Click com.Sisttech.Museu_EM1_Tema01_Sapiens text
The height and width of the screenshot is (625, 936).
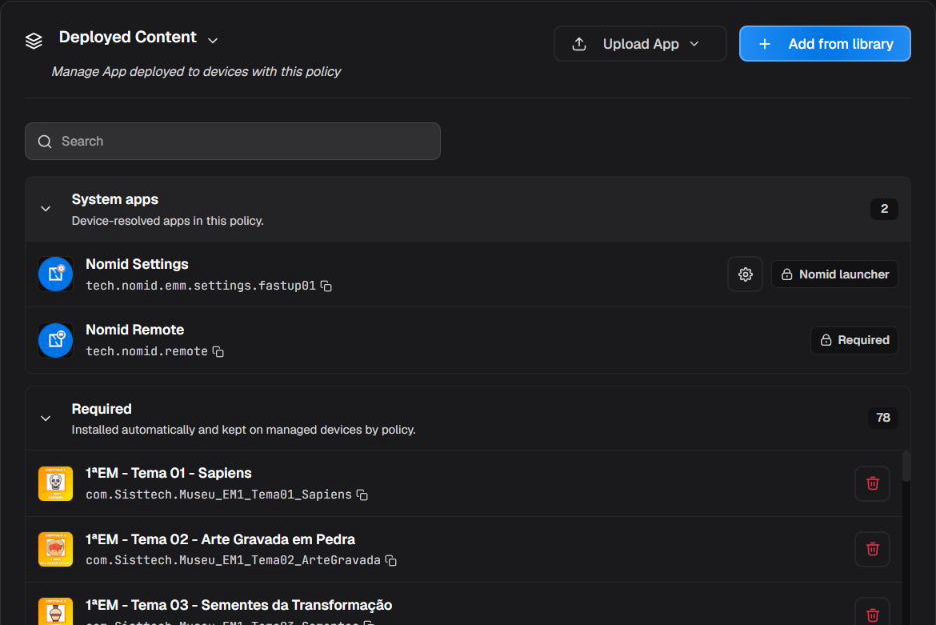point(218,495)
